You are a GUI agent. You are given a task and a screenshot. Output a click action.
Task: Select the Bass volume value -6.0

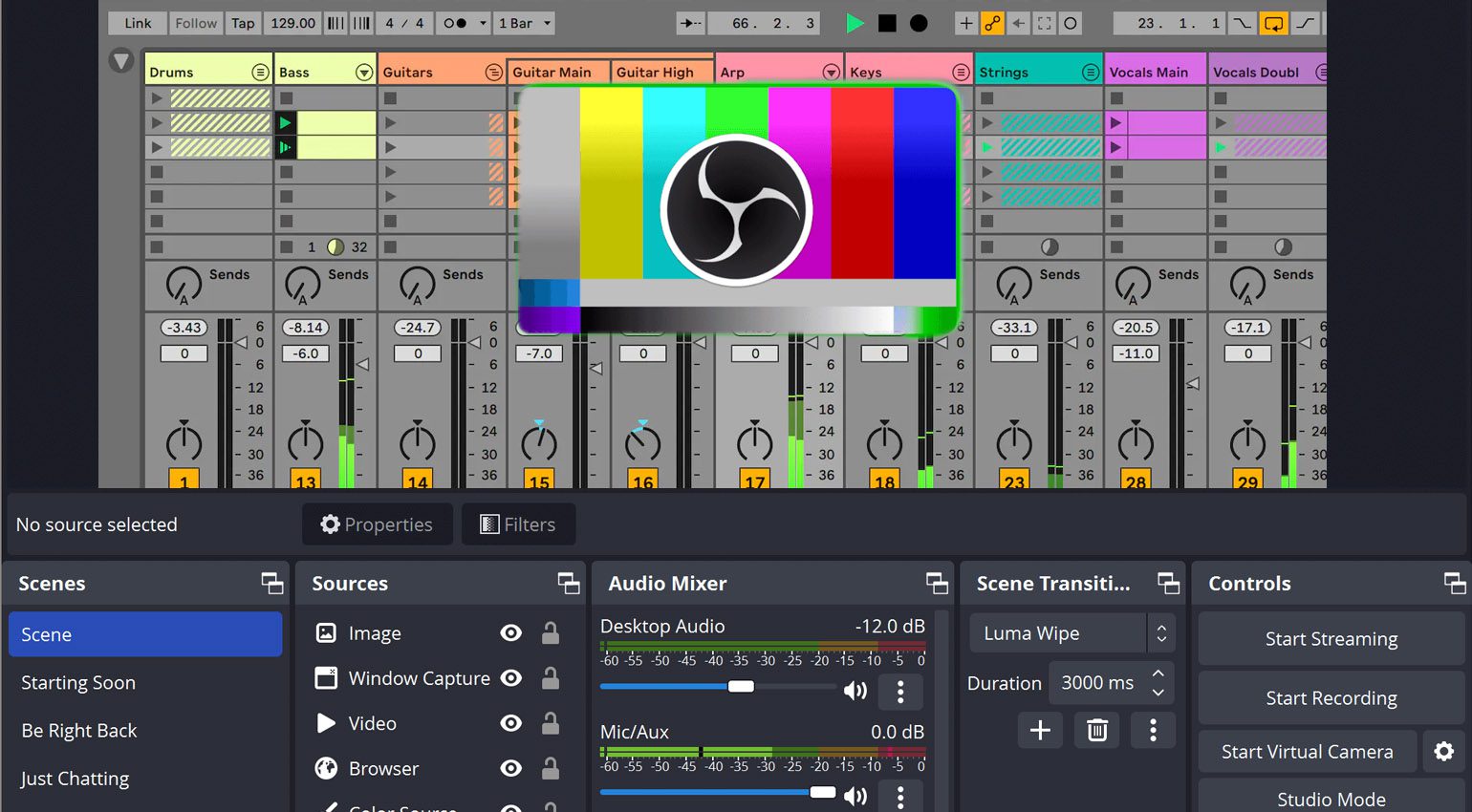click(306, 353)
